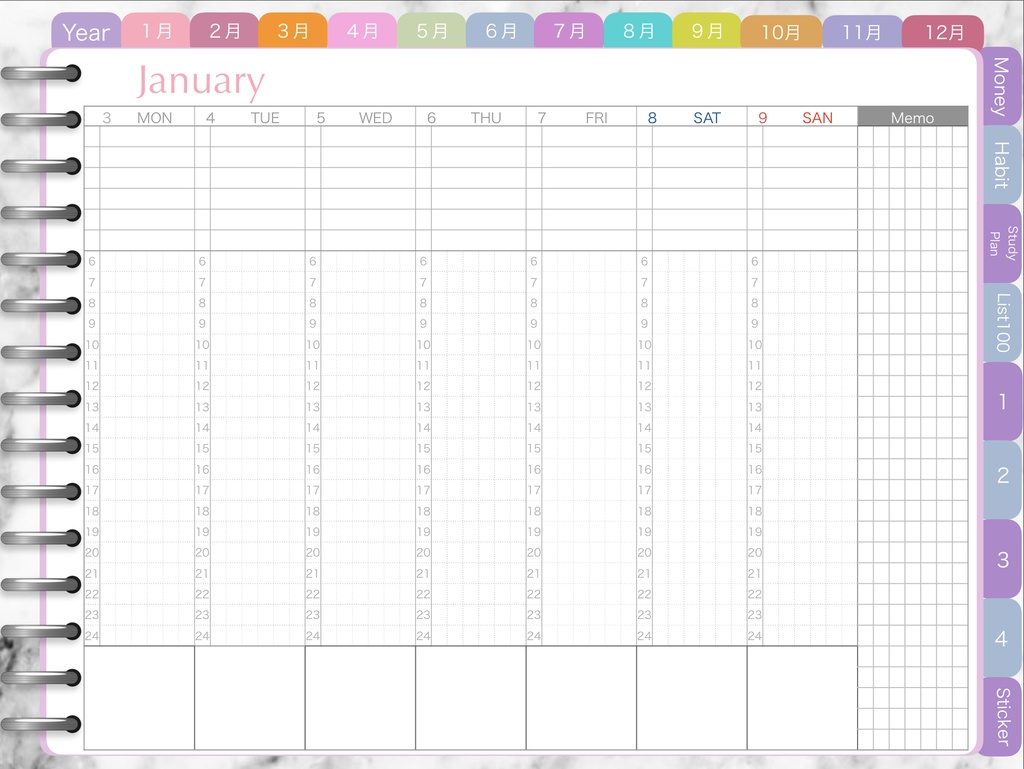This screenshot has height=769, width=1024.
Task: Select the 8 SAT day header
Action: pos(691,118)
